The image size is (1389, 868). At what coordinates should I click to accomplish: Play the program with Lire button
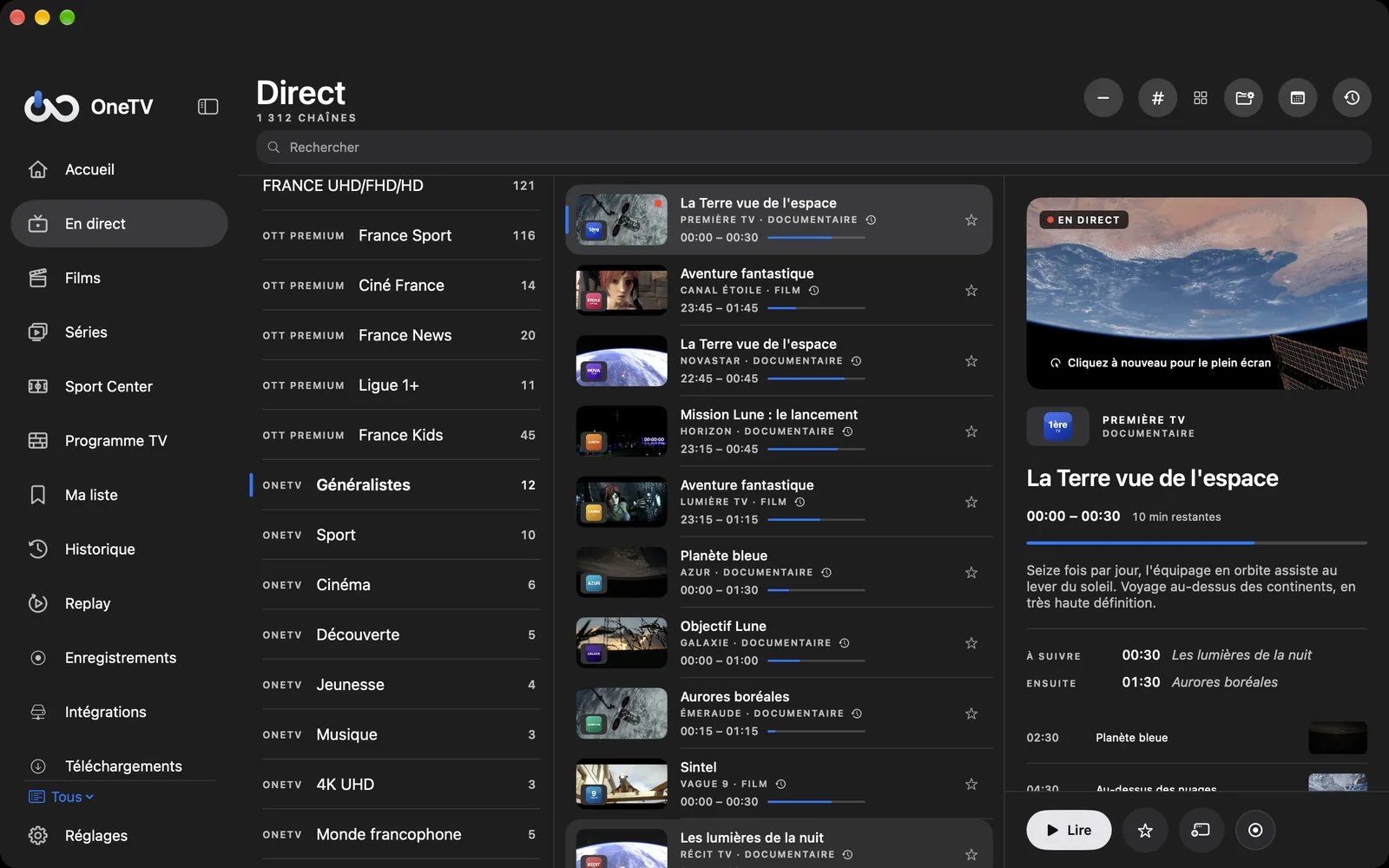tap(1069, 831)
